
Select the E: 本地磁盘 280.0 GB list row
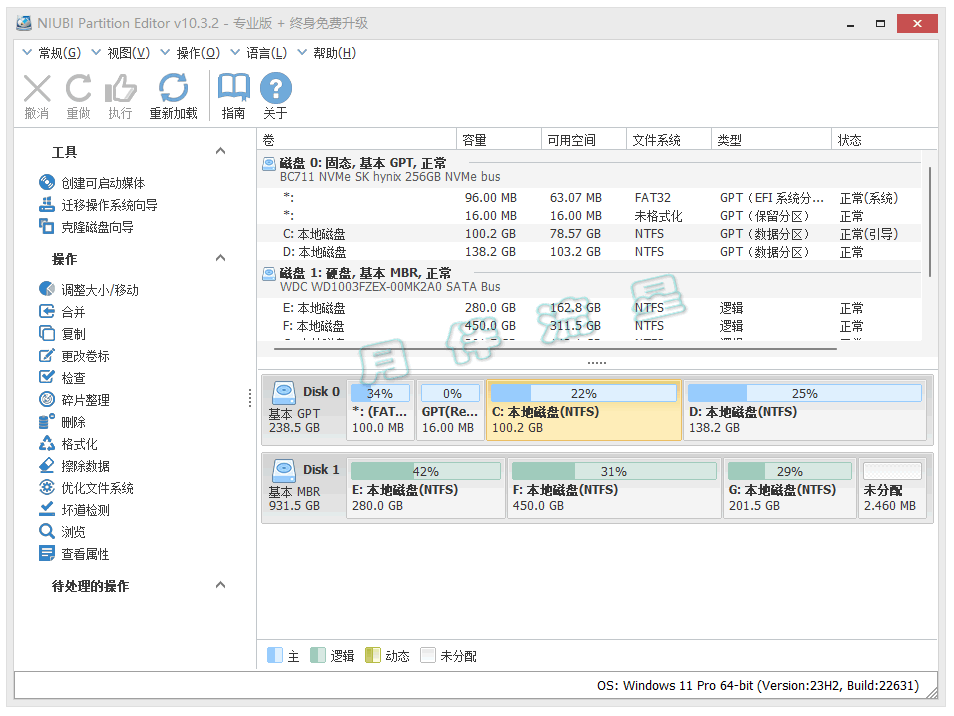tap(589, 308)
